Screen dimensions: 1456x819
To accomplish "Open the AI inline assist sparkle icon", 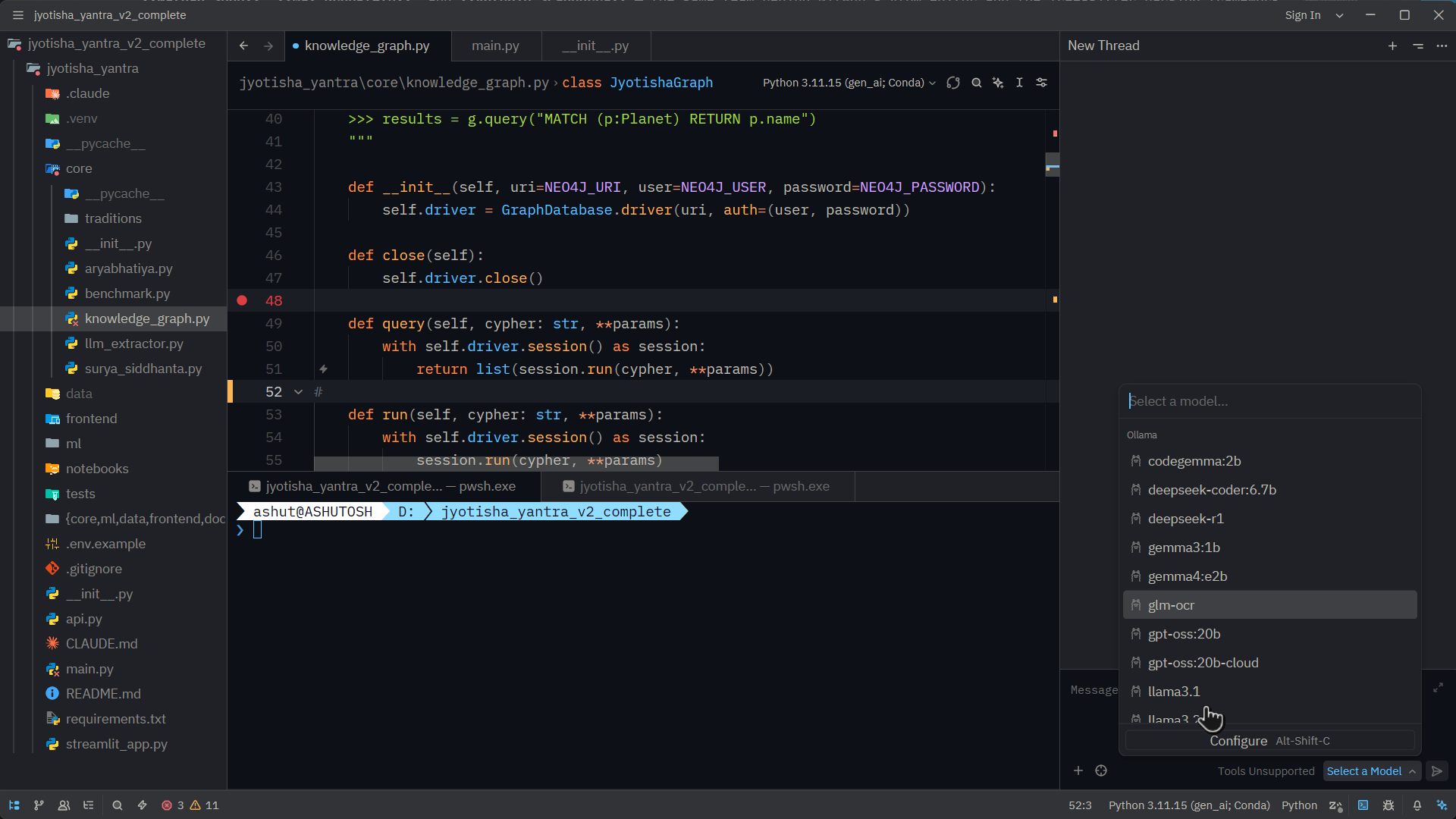I will 998,83.
